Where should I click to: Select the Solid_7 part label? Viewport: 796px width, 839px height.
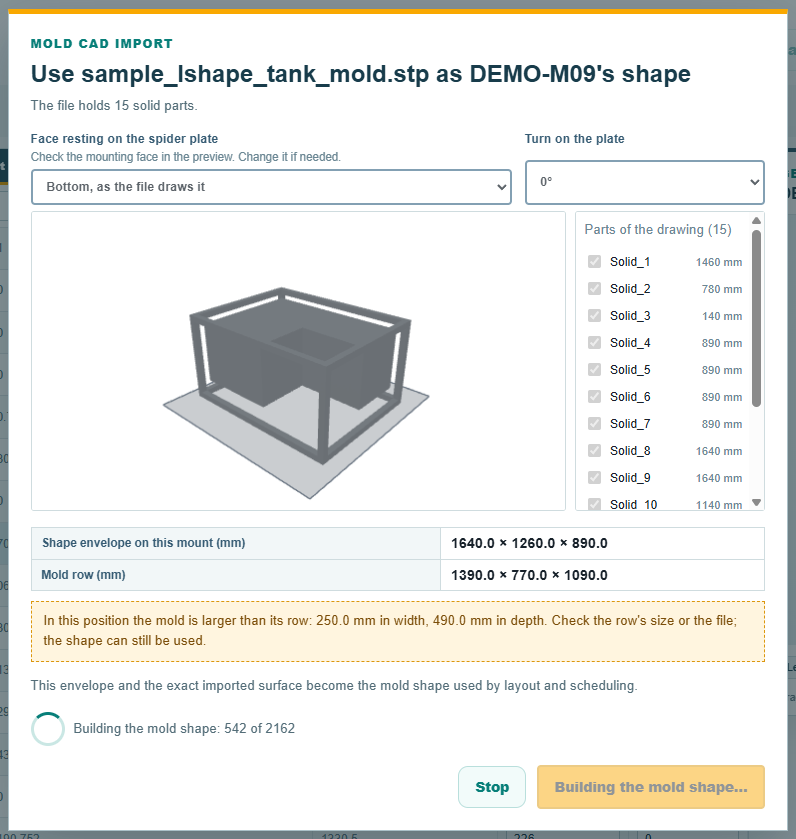click(630, 424)
